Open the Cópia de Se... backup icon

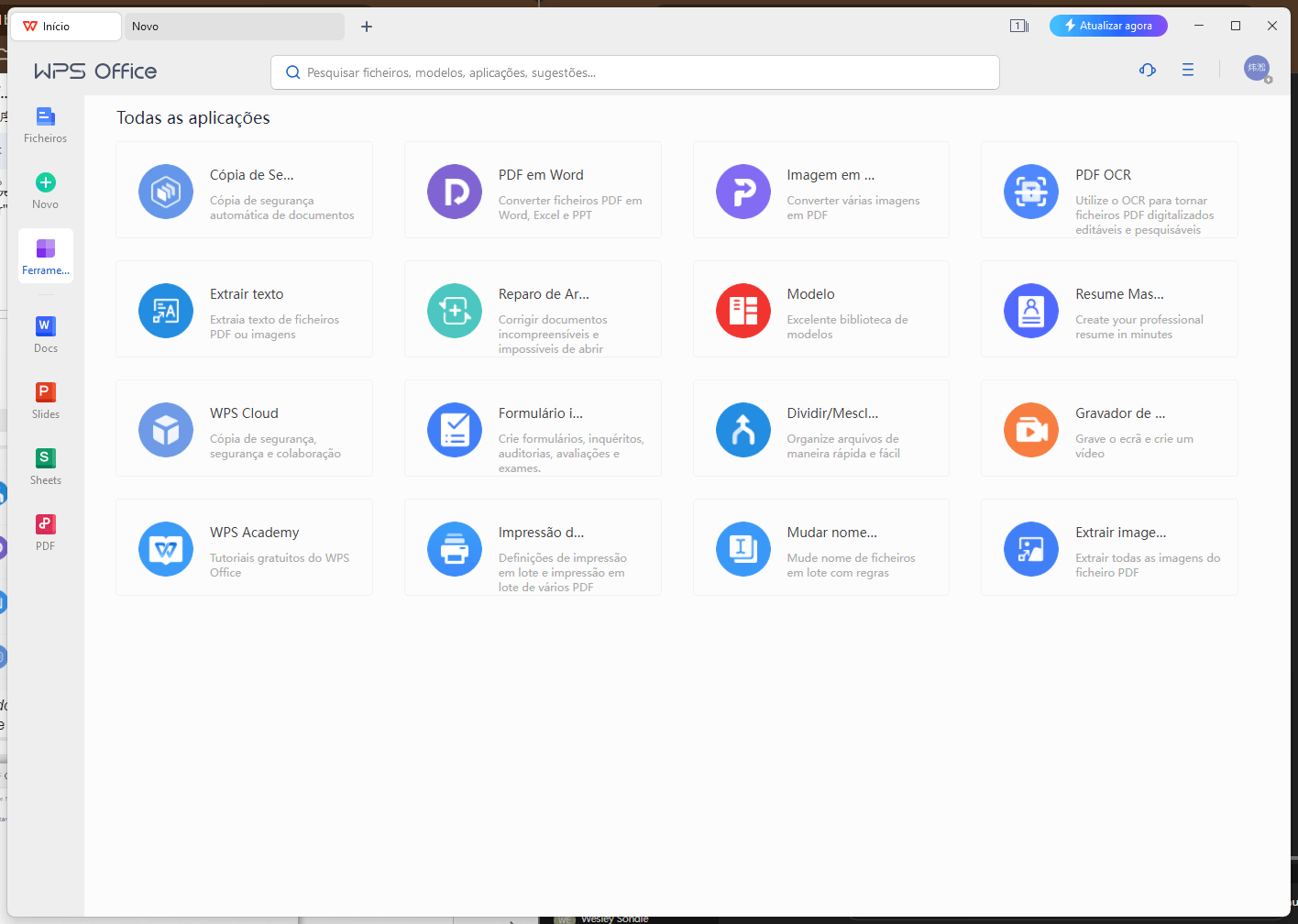[x=166, y=192]
